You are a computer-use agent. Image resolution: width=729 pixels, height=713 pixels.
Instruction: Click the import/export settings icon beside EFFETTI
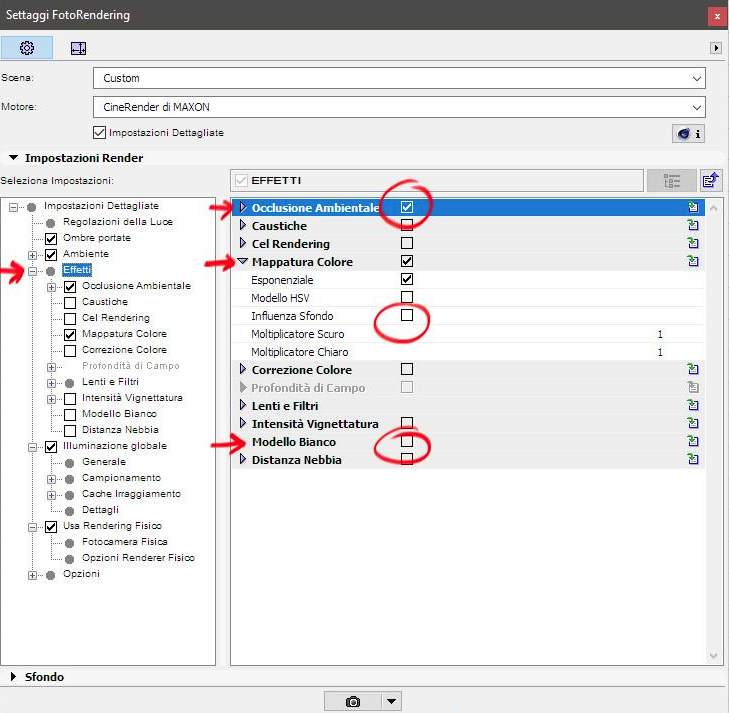pyautogui.click(x=710, y=181)
